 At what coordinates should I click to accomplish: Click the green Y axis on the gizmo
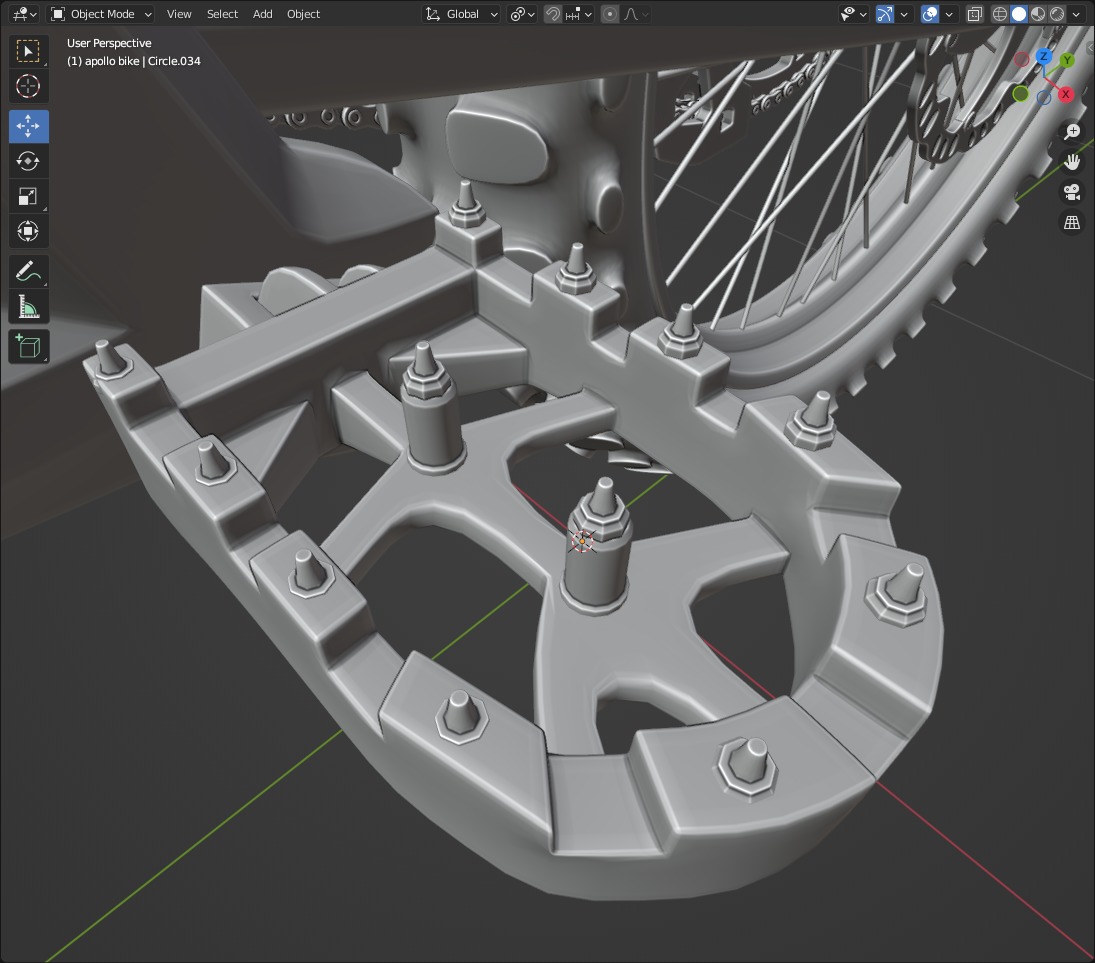(1067, 61)
